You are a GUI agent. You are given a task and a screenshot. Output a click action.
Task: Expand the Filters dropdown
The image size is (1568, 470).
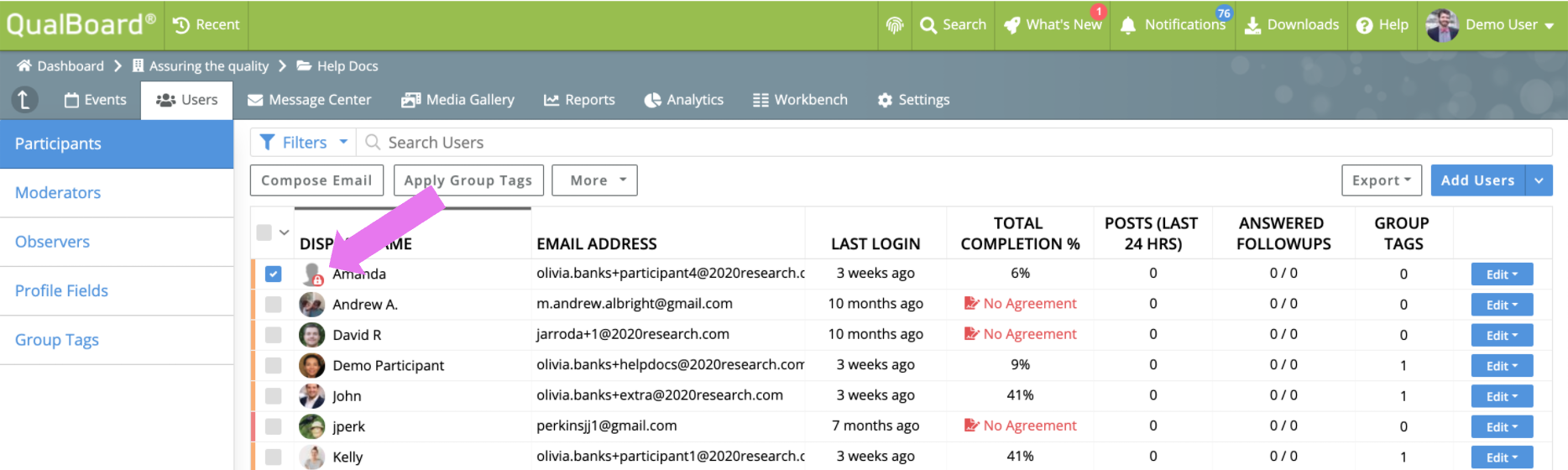(x=303, y=143)
